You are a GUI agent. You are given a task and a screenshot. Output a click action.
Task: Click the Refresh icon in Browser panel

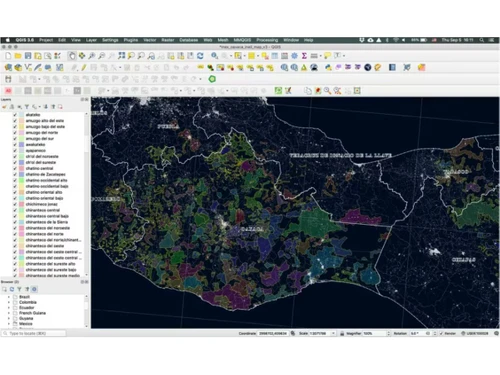pos(12,289)
